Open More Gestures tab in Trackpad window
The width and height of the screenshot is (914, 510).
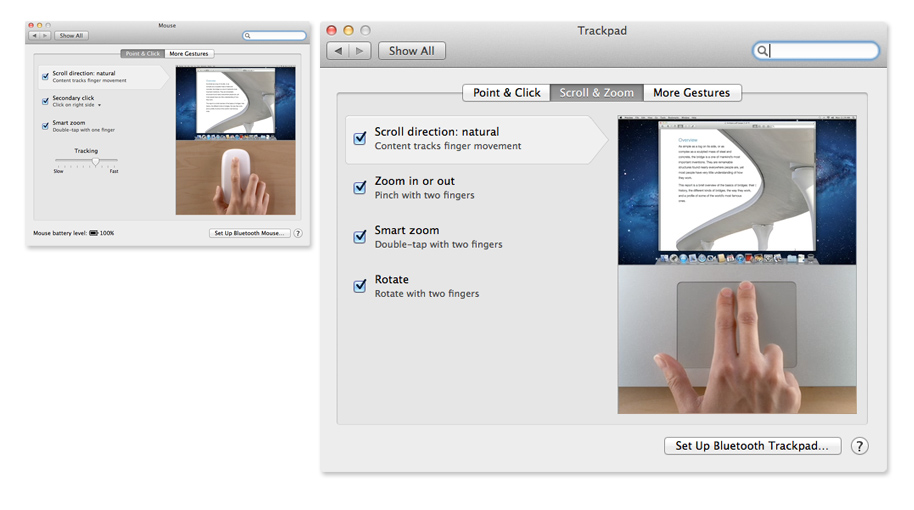coord(692,93)
